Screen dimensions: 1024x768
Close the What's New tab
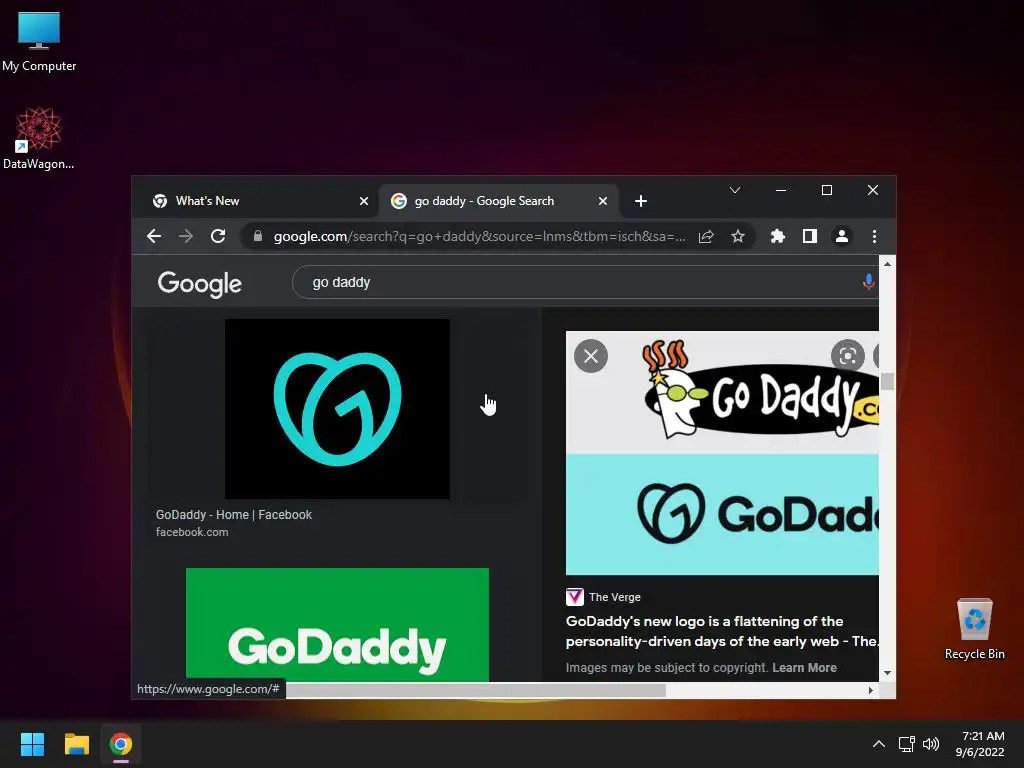(x=364, y=201)
